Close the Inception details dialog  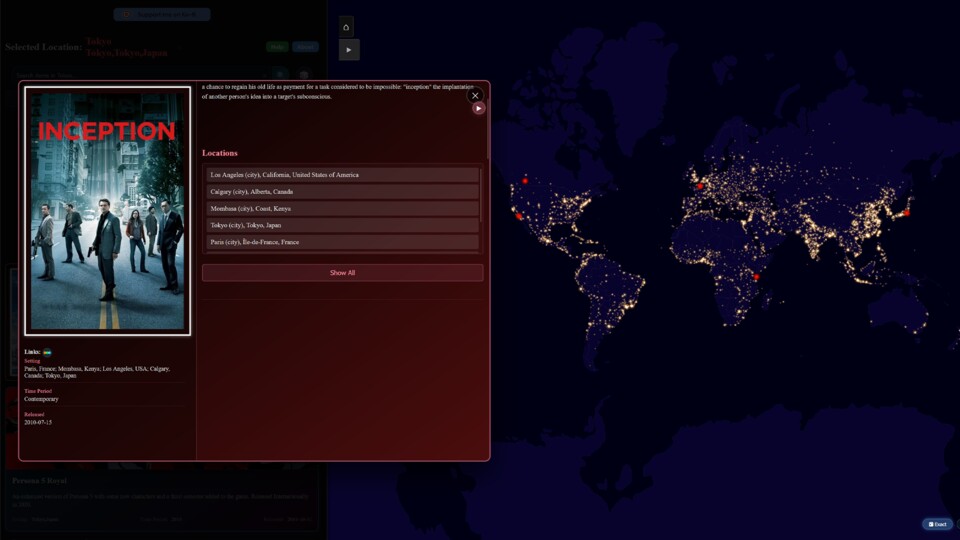click(475, 96)
